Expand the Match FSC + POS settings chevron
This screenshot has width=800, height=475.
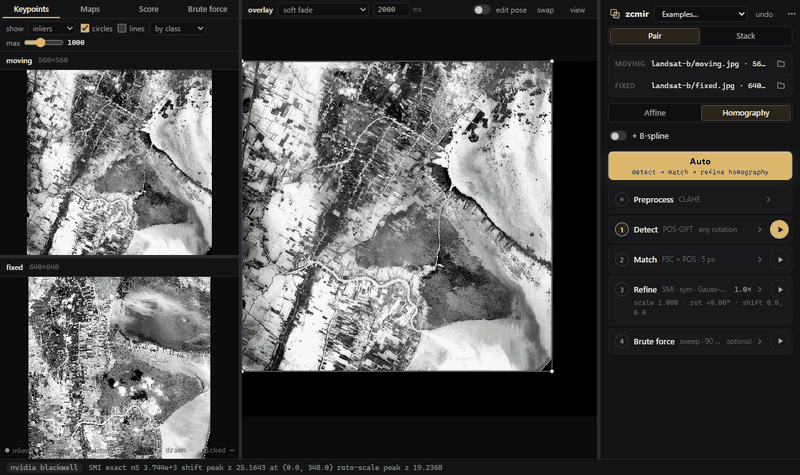[x=760, y=260]
